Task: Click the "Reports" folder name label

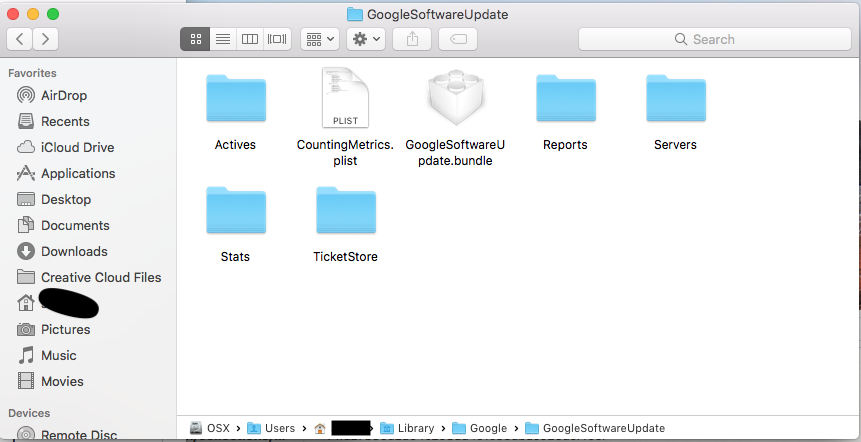Action: [566, 145]
